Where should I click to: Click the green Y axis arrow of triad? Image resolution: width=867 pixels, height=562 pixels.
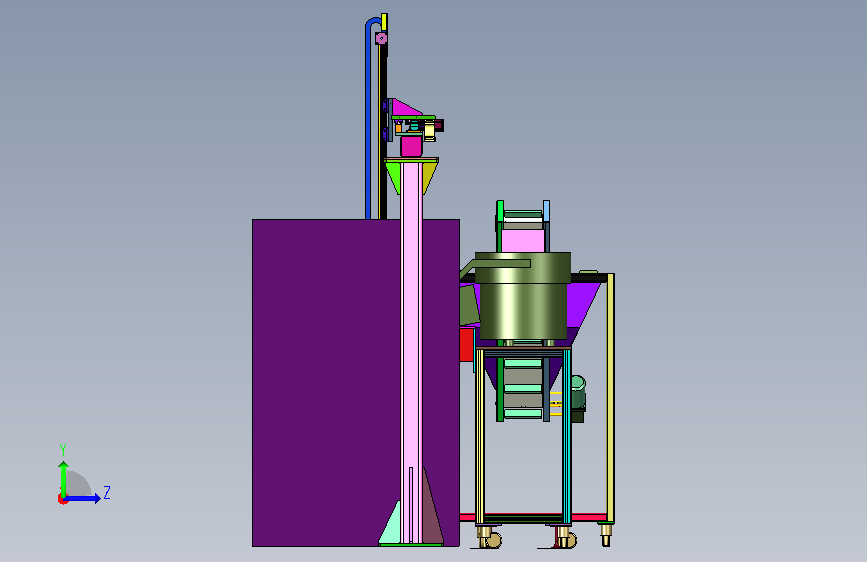point(64,478)
